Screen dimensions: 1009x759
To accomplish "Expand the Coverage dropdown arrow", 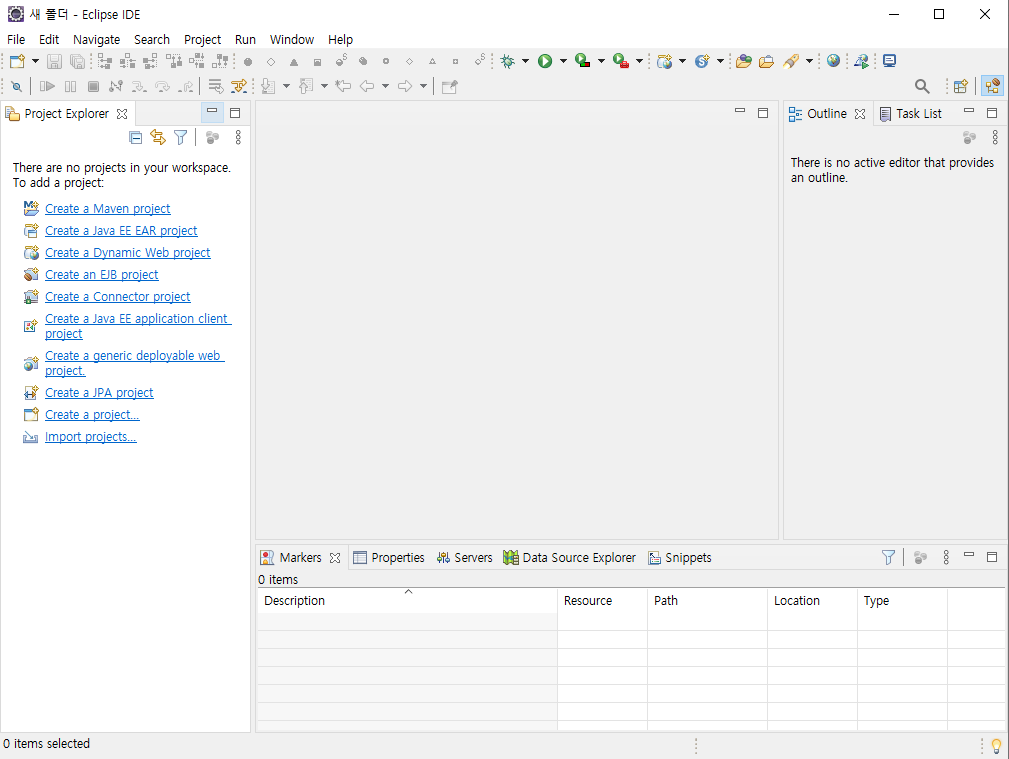I will pos(601,61).
